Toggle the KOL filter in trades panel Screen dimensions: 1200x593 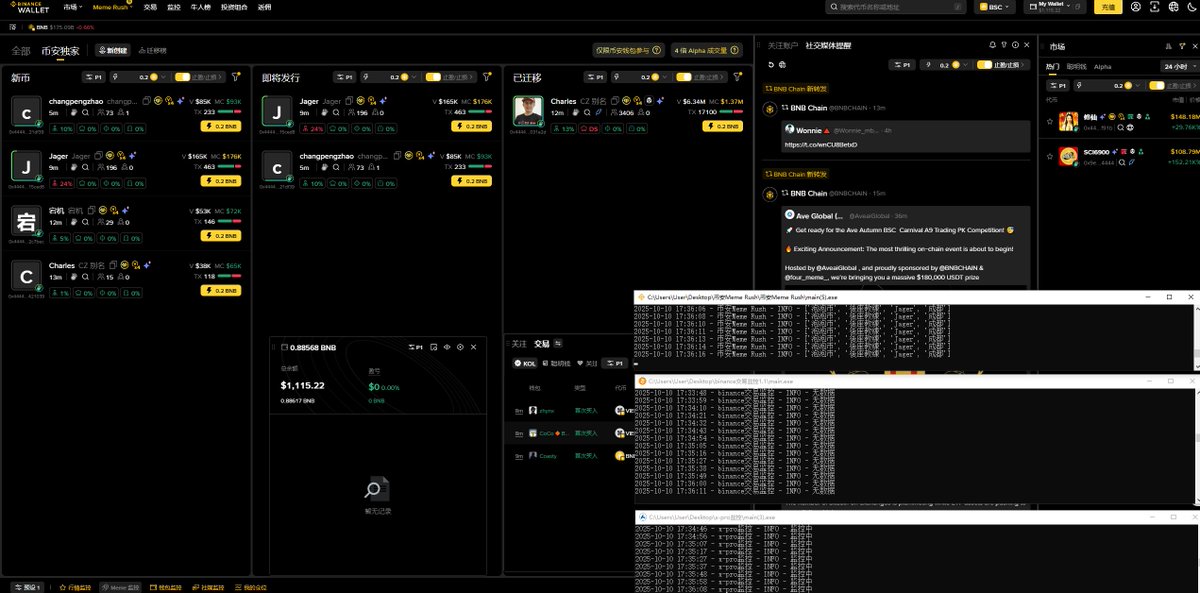click(525, 363)
